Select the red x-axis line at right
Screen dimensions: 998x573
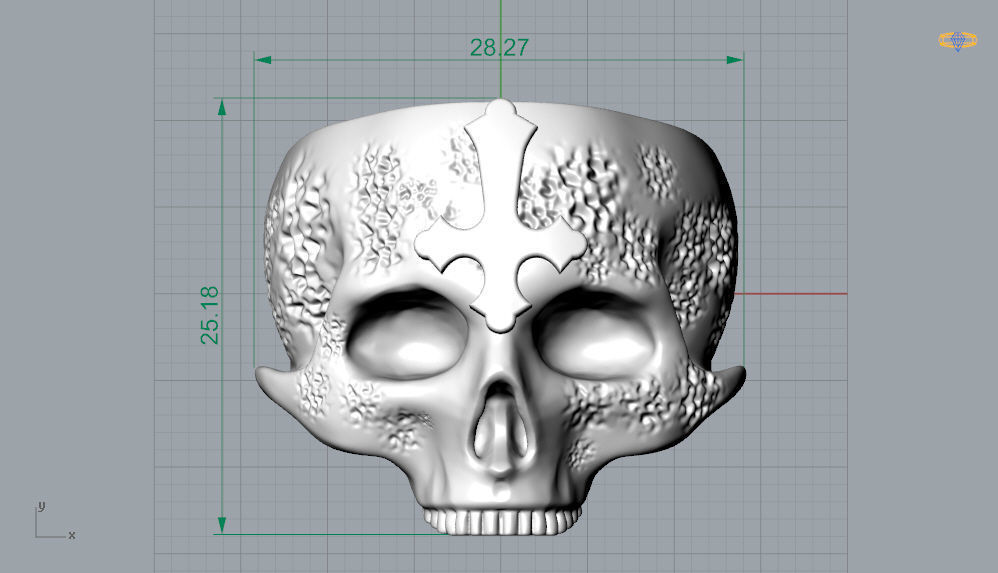point(791,294)
